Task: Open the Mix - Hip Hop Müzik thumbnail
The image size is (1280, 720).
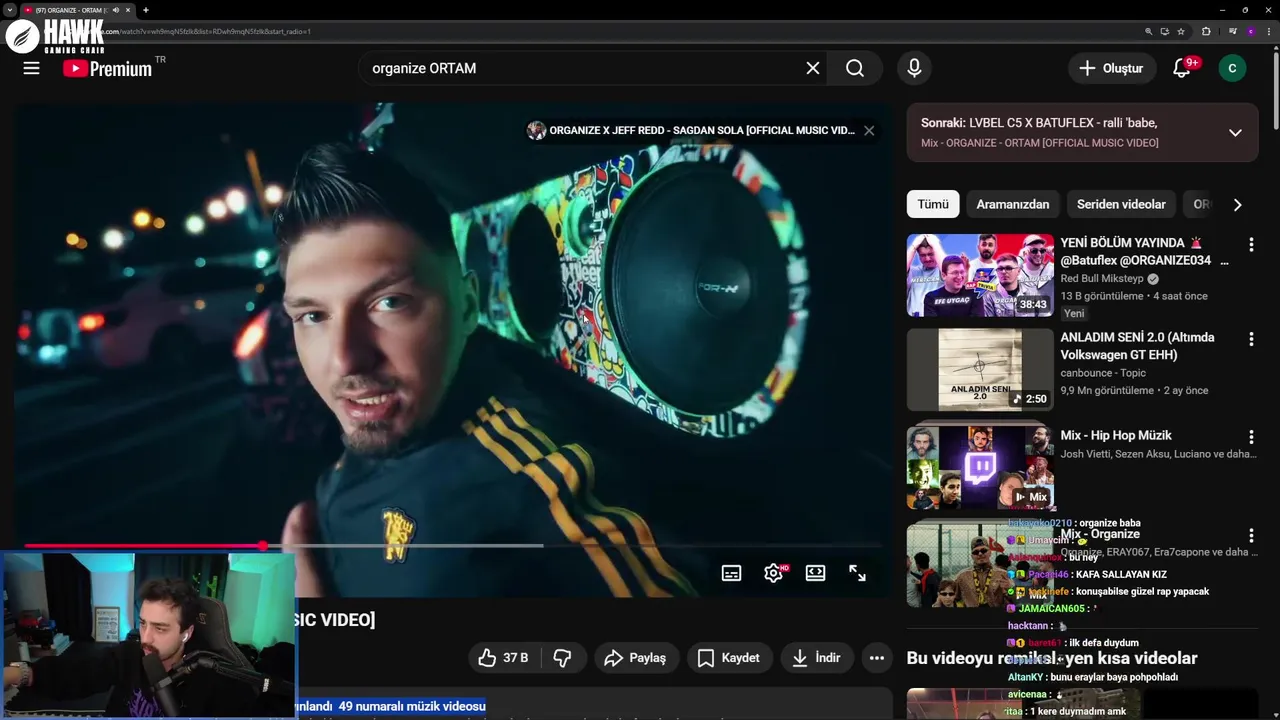Action: click(980, 467)
